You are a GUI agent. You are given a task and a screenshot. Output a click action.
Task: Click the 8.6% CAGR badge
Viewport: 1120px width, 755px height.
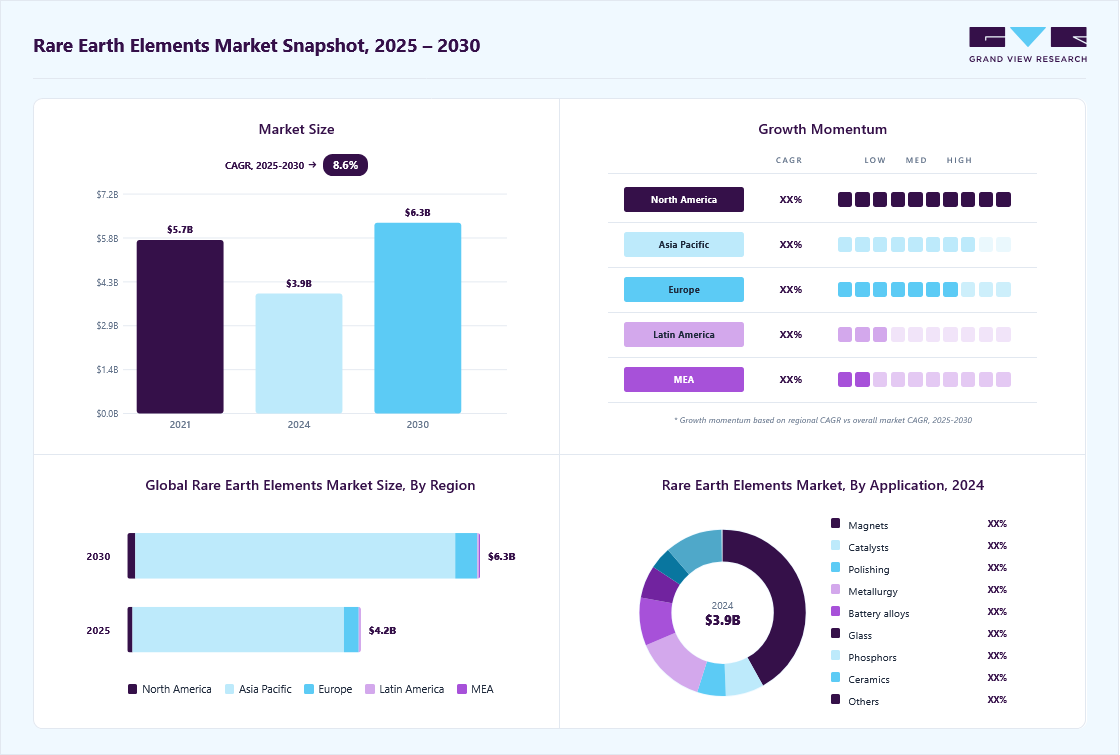(345, 165)
